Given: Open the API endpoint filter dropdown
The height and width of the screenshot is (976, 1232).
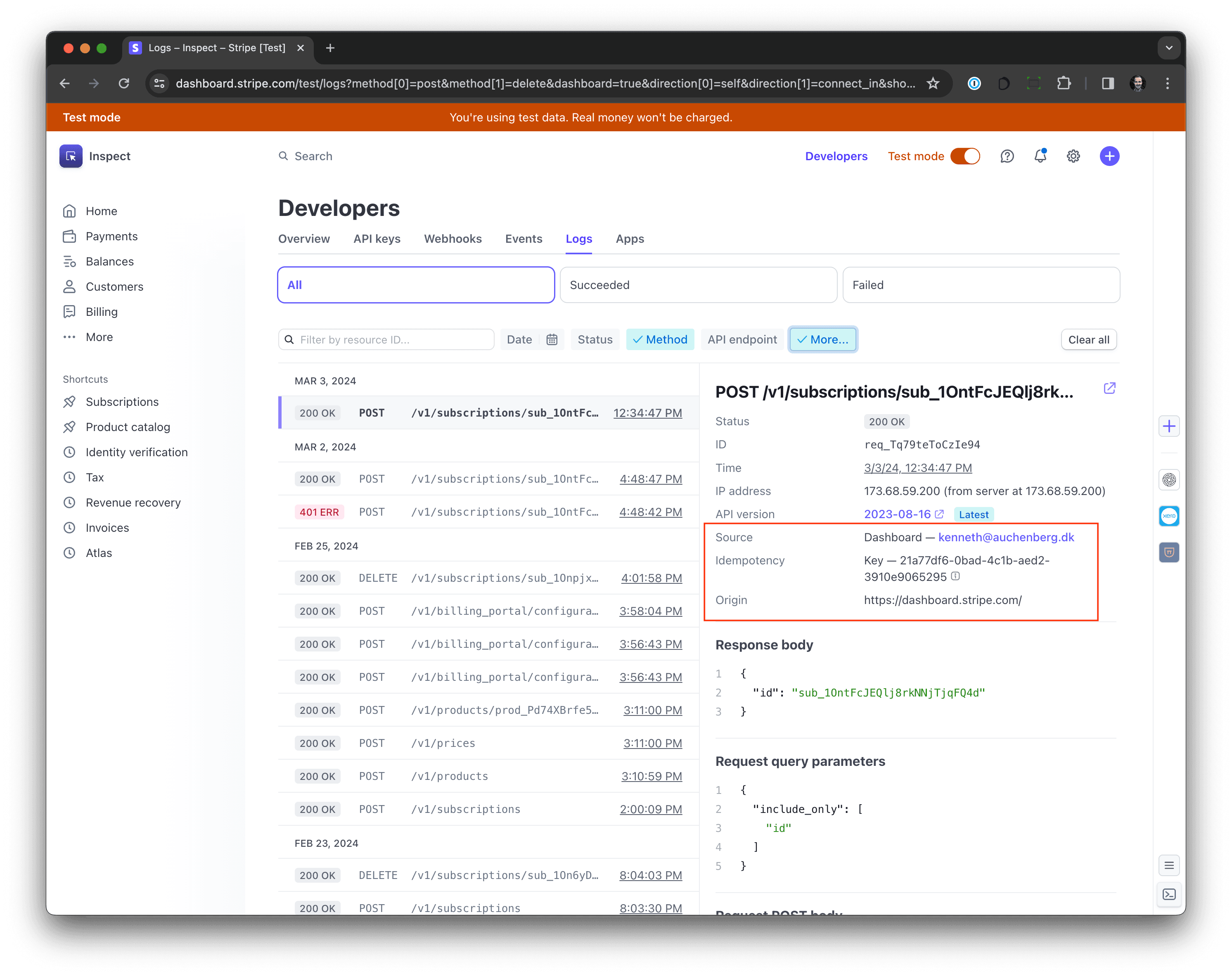Looking at the screenshot, I should [x=742, y=339].
